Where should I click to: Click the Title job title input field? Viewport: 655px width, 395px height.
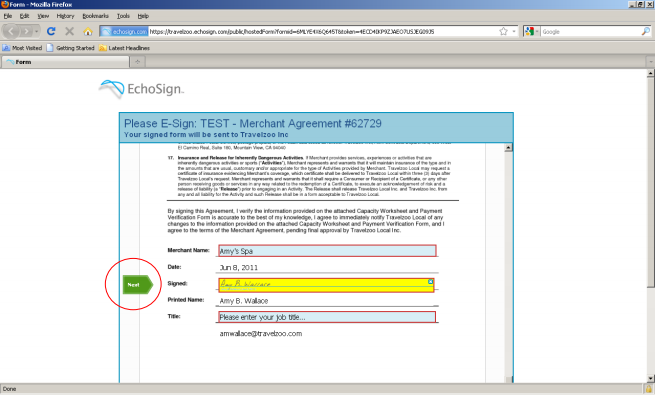click(327, 317)
